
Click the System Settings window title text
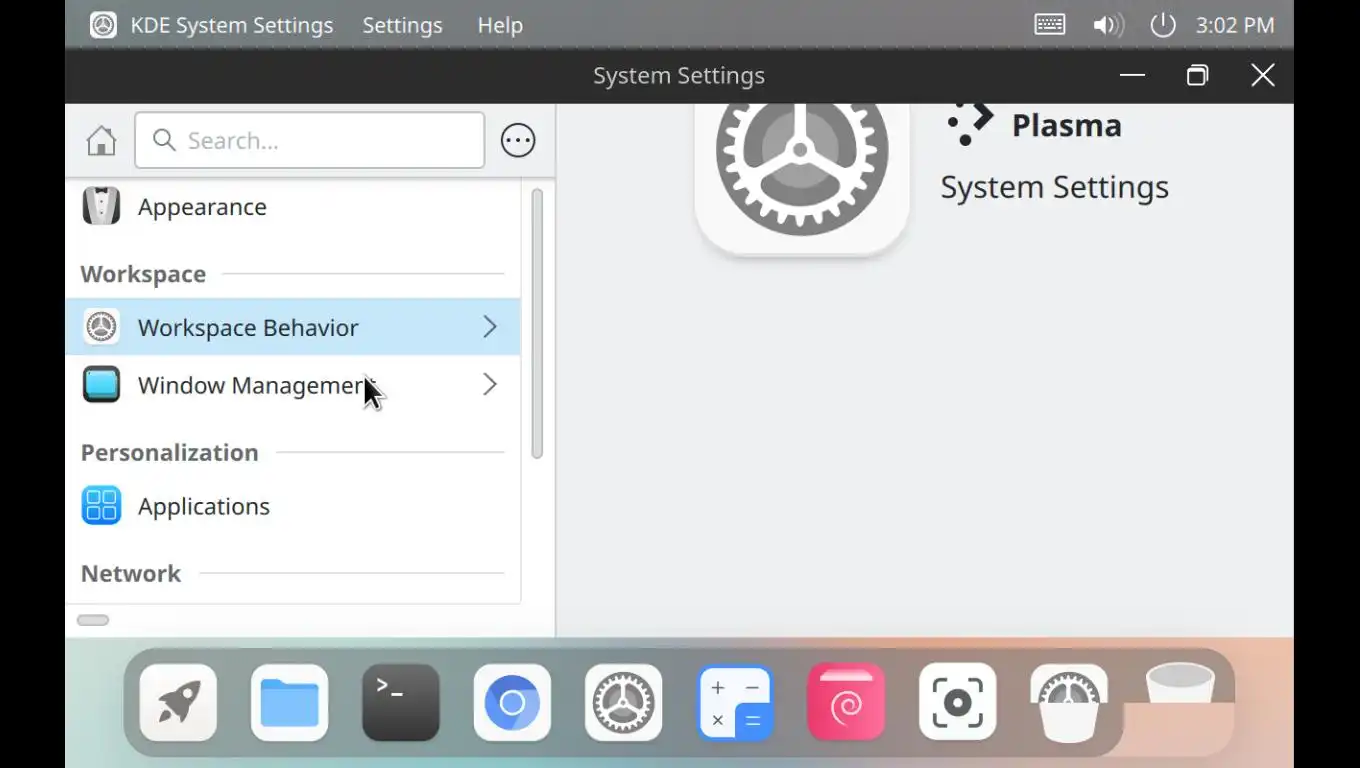(x=679, y=76)
